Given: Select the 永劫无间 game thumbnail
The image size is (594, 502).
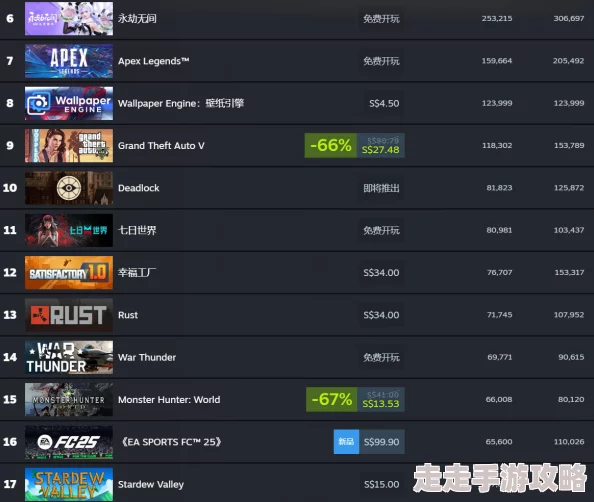Looking at the screenshot, I should (69, 19).
